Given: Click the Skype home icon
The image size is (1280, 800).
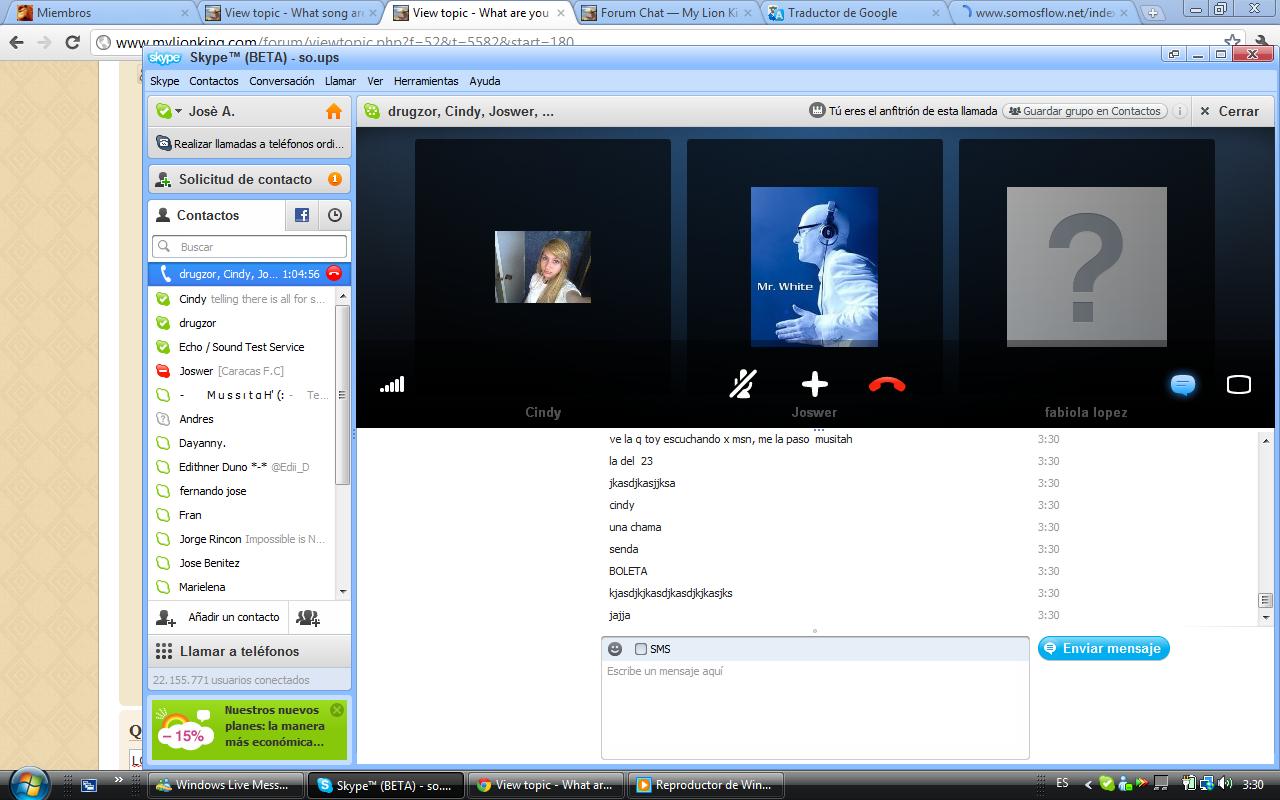Looking at the screenshot, I should 333,111.
